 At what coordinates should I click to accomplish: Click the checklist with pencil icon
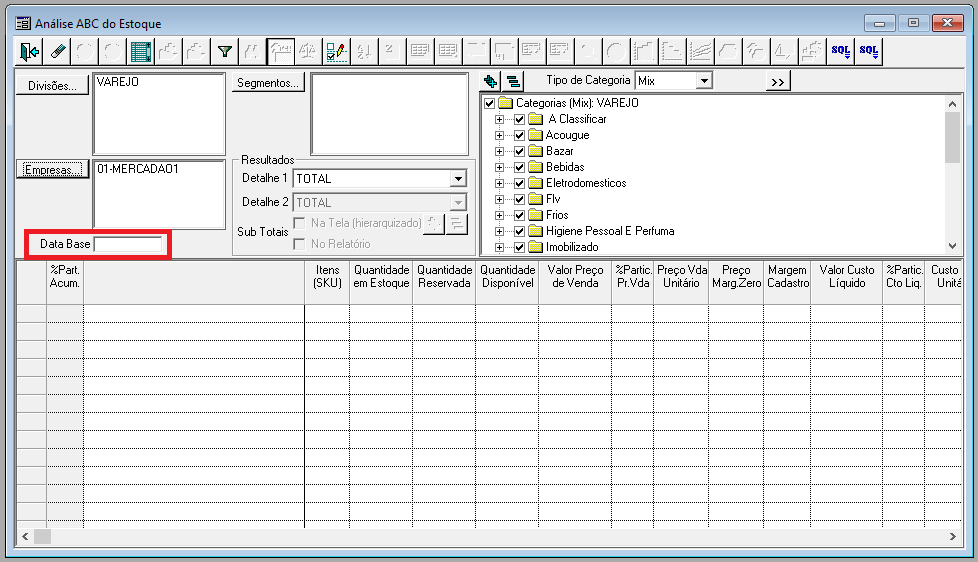click(336, 51)
